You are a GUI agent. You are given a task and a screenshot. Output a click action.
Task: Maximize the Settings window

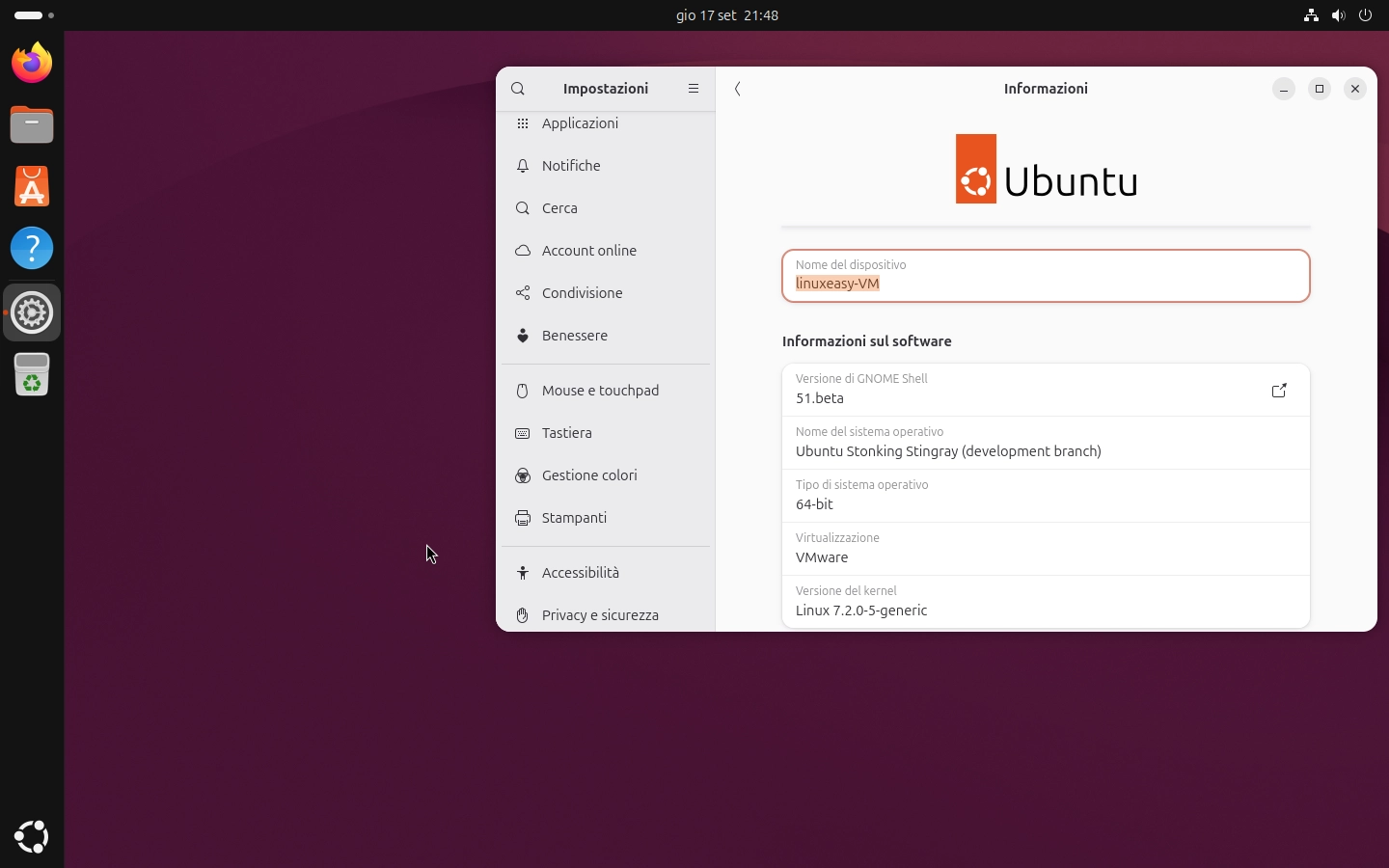tap(1319, 89)
